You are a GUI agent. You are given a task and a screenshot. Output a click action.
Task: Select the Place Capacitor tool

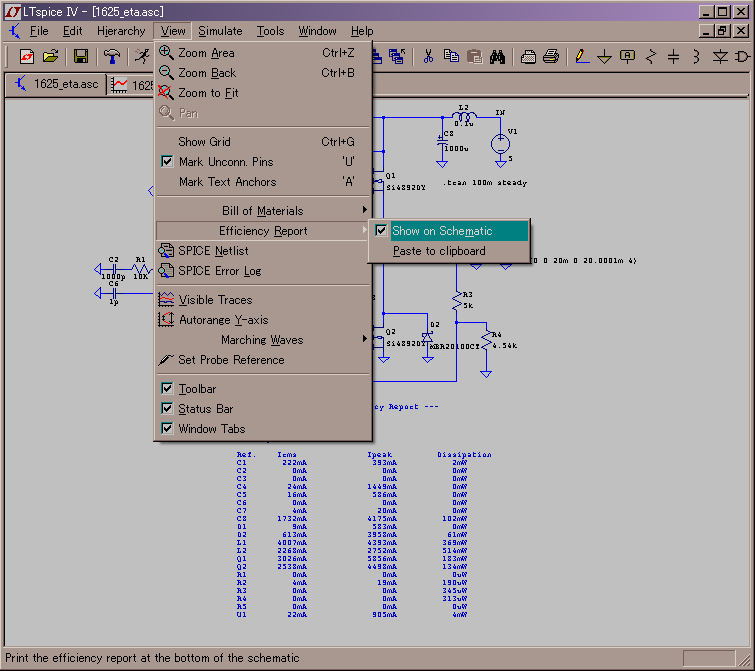(x=674, y=56)
